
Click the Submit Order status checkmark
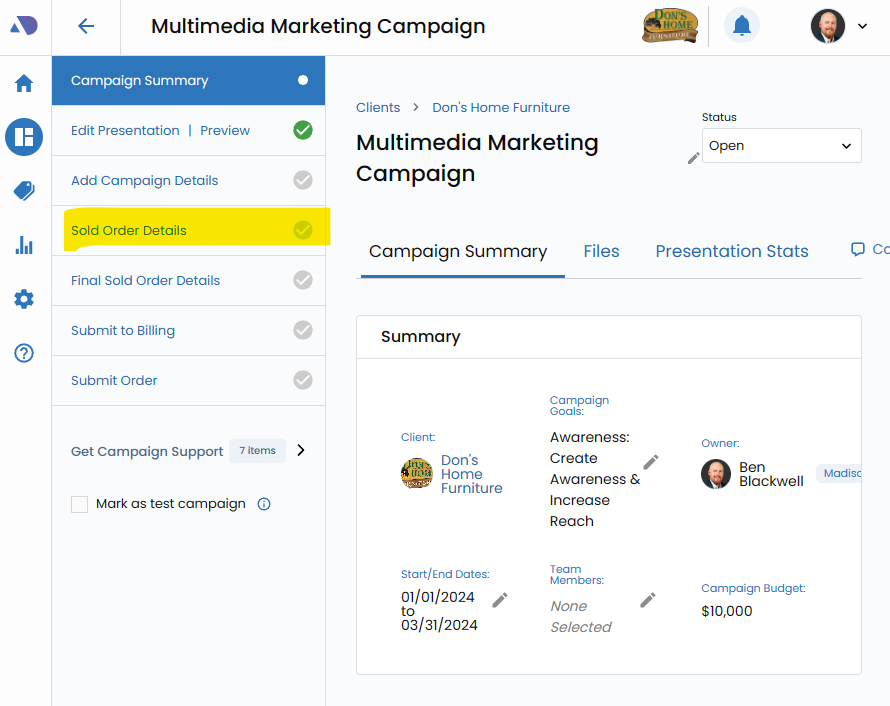click(303, 380)
